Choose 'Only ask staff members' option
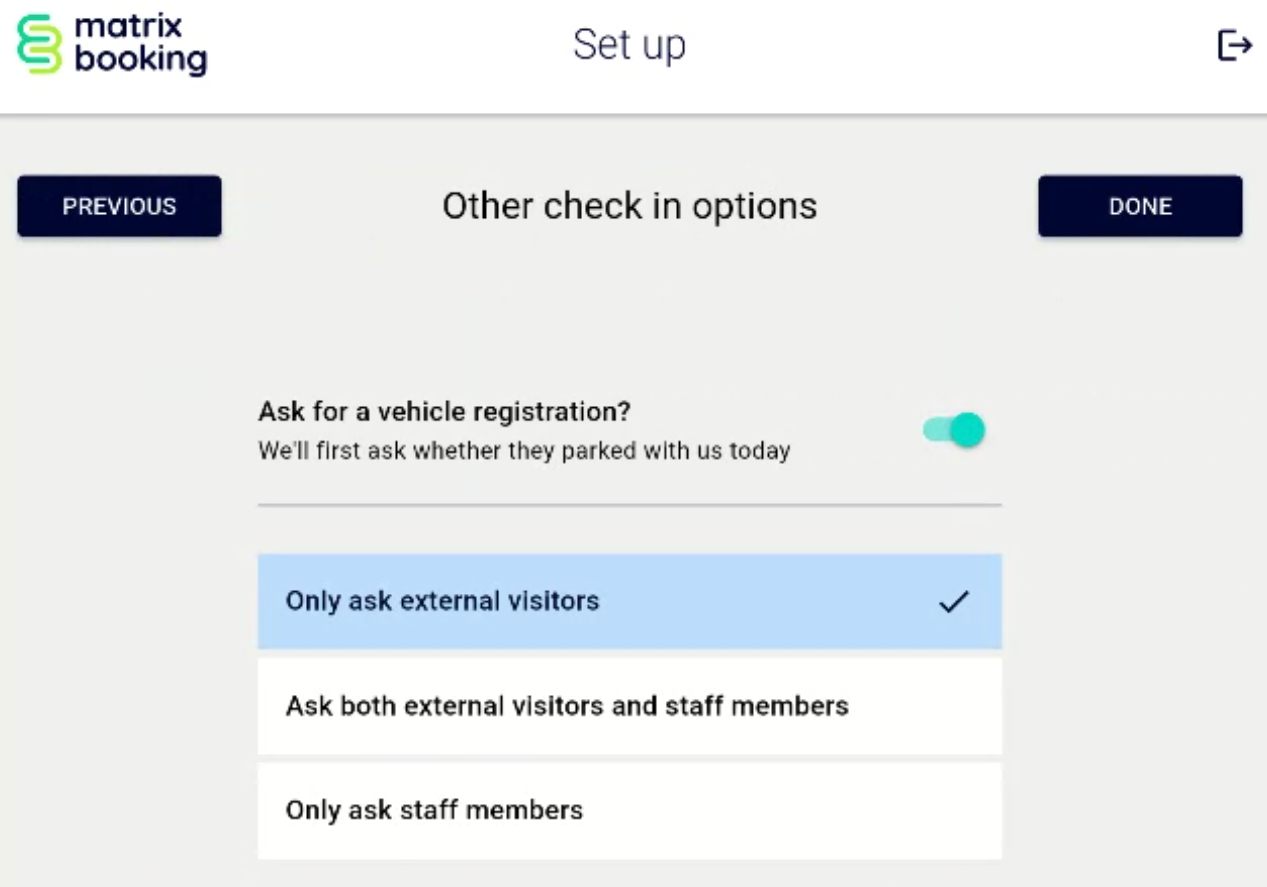This screenshot has width=1267, height=887. [x=630, y=810]
